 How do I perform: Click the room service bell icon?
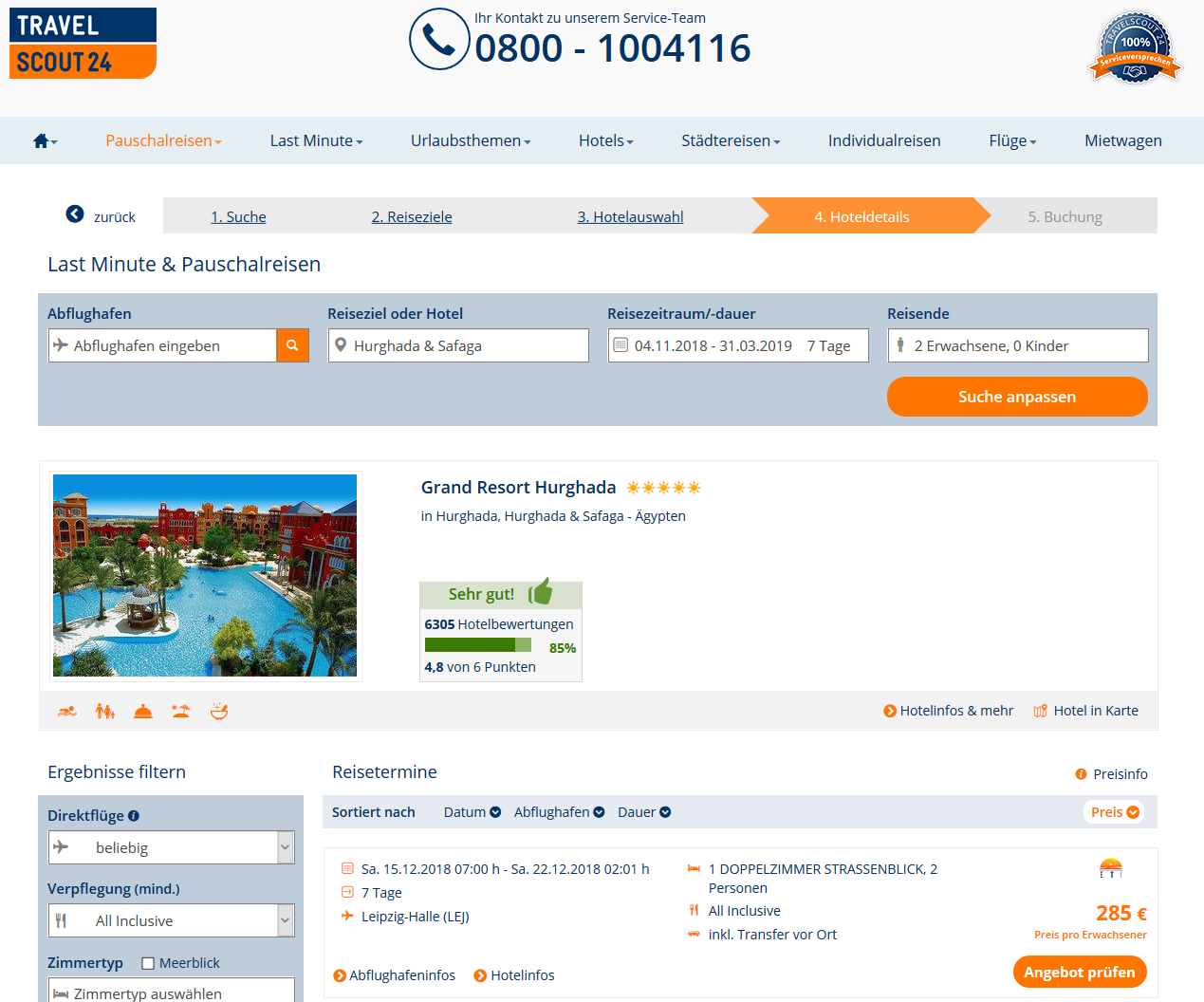click(142, 711)
